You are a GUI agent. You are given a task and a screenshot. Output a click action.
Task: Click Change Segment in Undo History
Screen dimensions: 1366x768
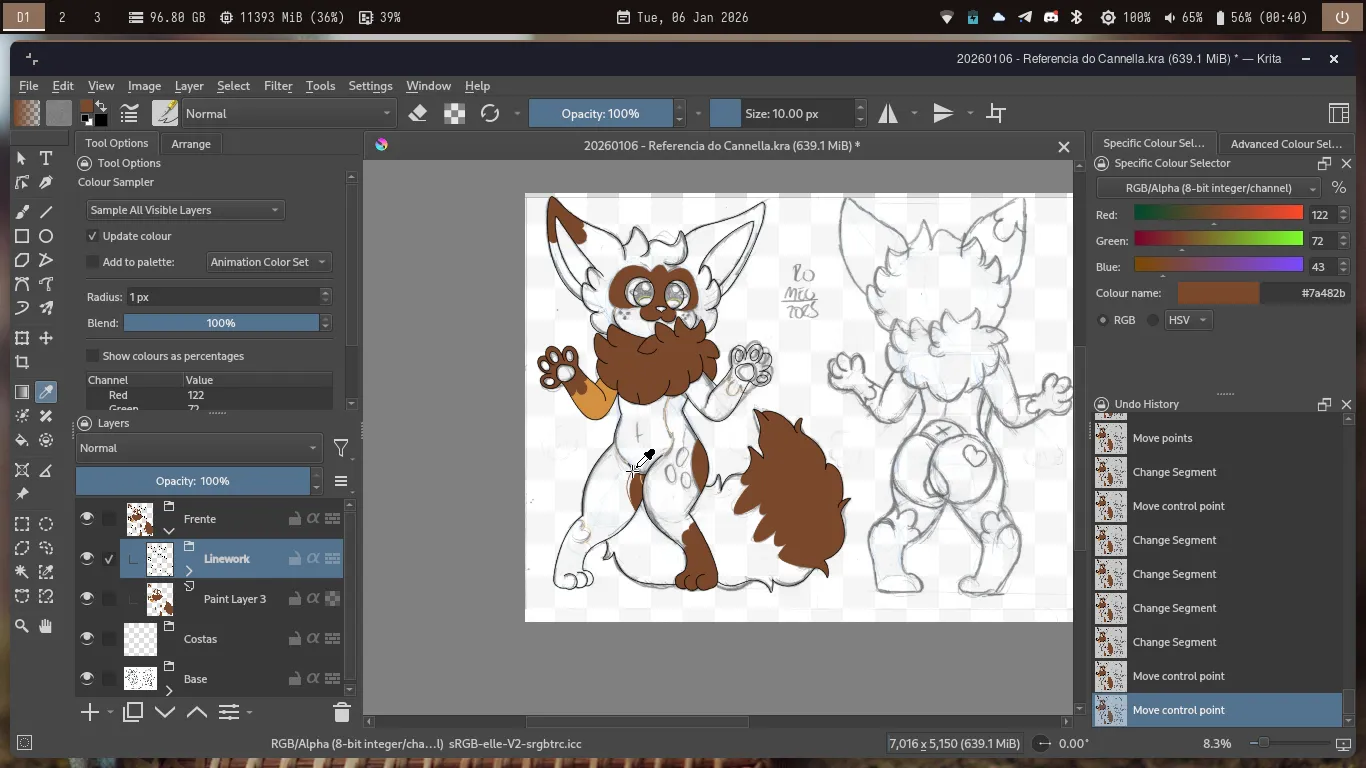pos(1174,472)
